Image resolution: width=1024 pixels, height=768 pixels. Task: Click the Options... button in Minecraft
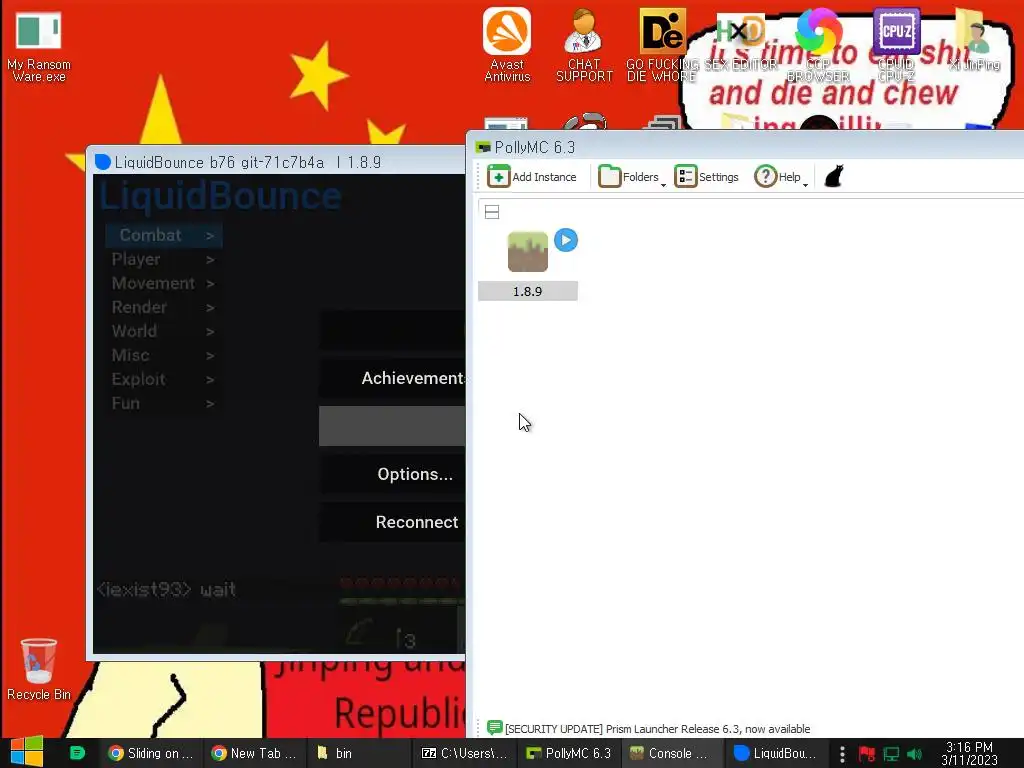pos(392,474)
